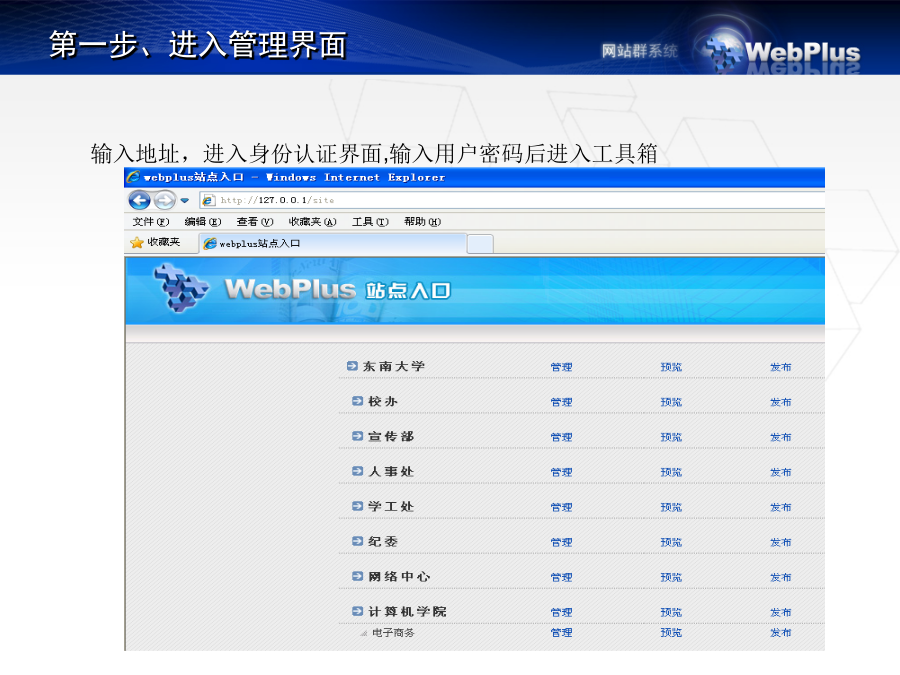
Task: Click the 宣传部 site name
Action: (391, 436)
